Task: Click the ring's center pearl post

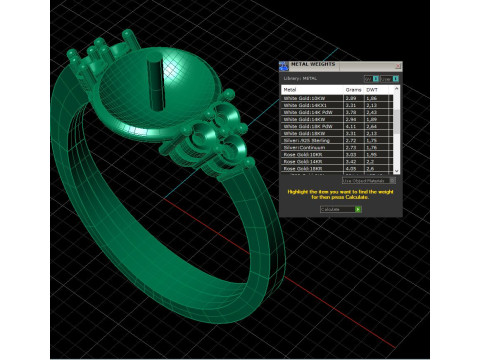Action: [155, 83]
